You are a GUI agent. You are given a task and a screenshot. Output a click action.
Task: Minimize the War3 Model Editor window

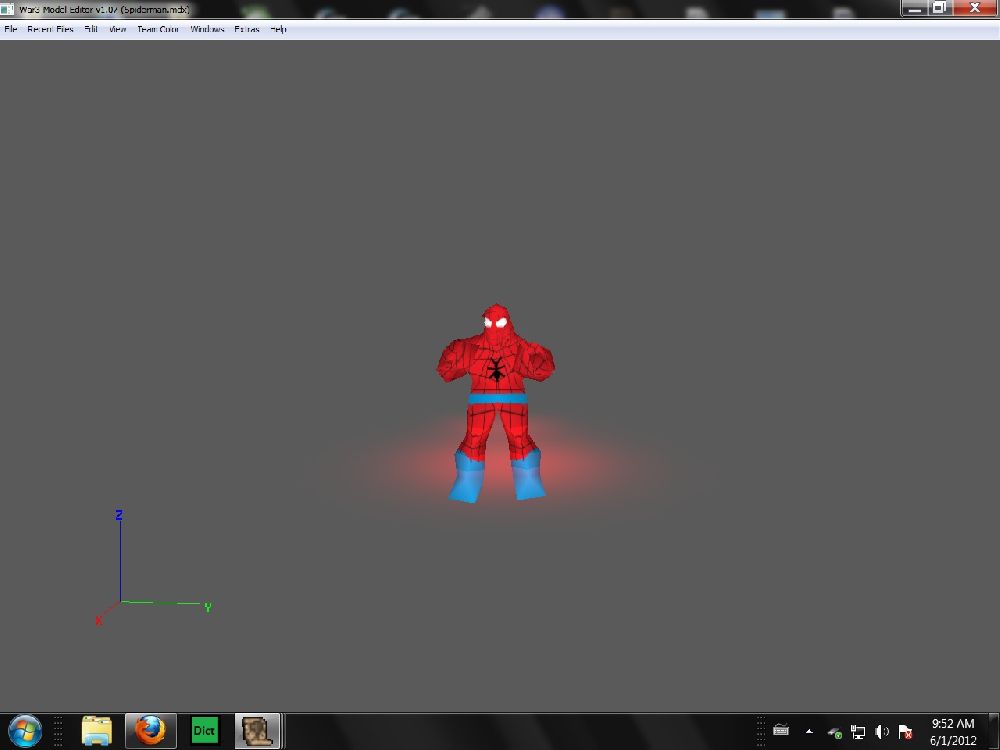[916, 8]
